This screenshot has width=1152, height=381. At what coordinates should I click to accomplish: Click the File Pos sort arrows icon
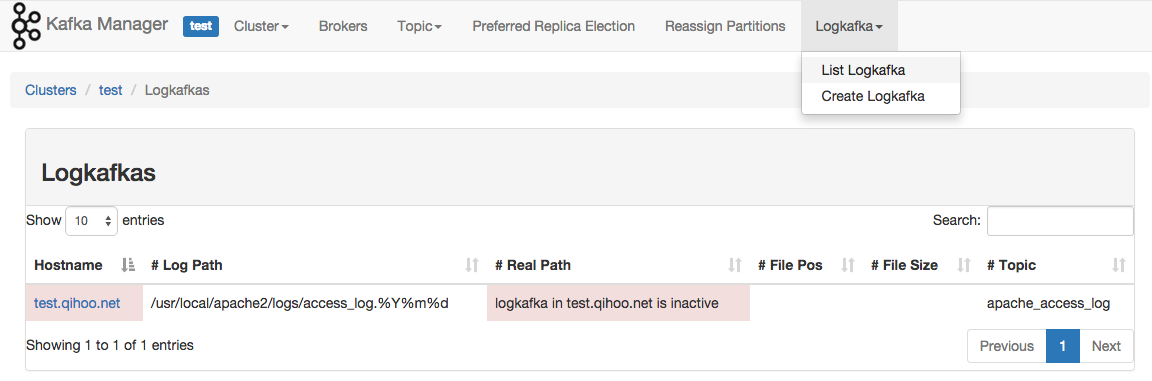(x=848, y=265)
